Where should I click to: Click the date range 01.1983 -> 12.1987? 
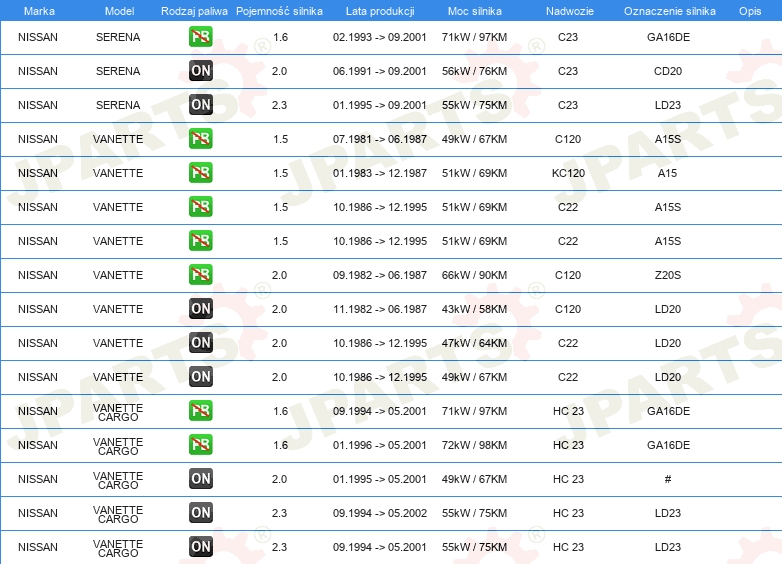tap(380, 173)
